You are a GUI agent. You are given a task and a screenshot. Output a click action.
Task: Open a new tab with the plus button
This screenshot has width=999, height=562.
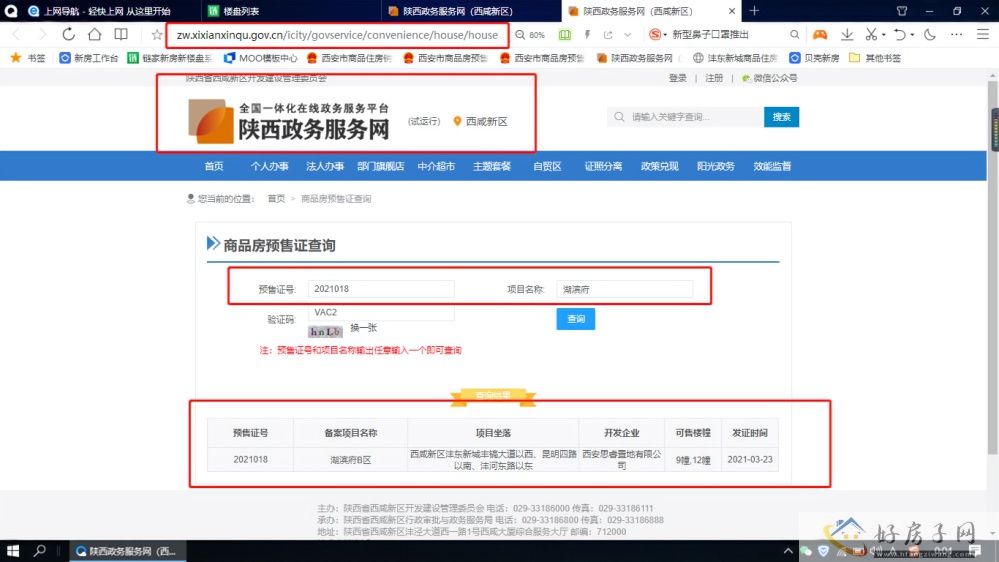754,11
